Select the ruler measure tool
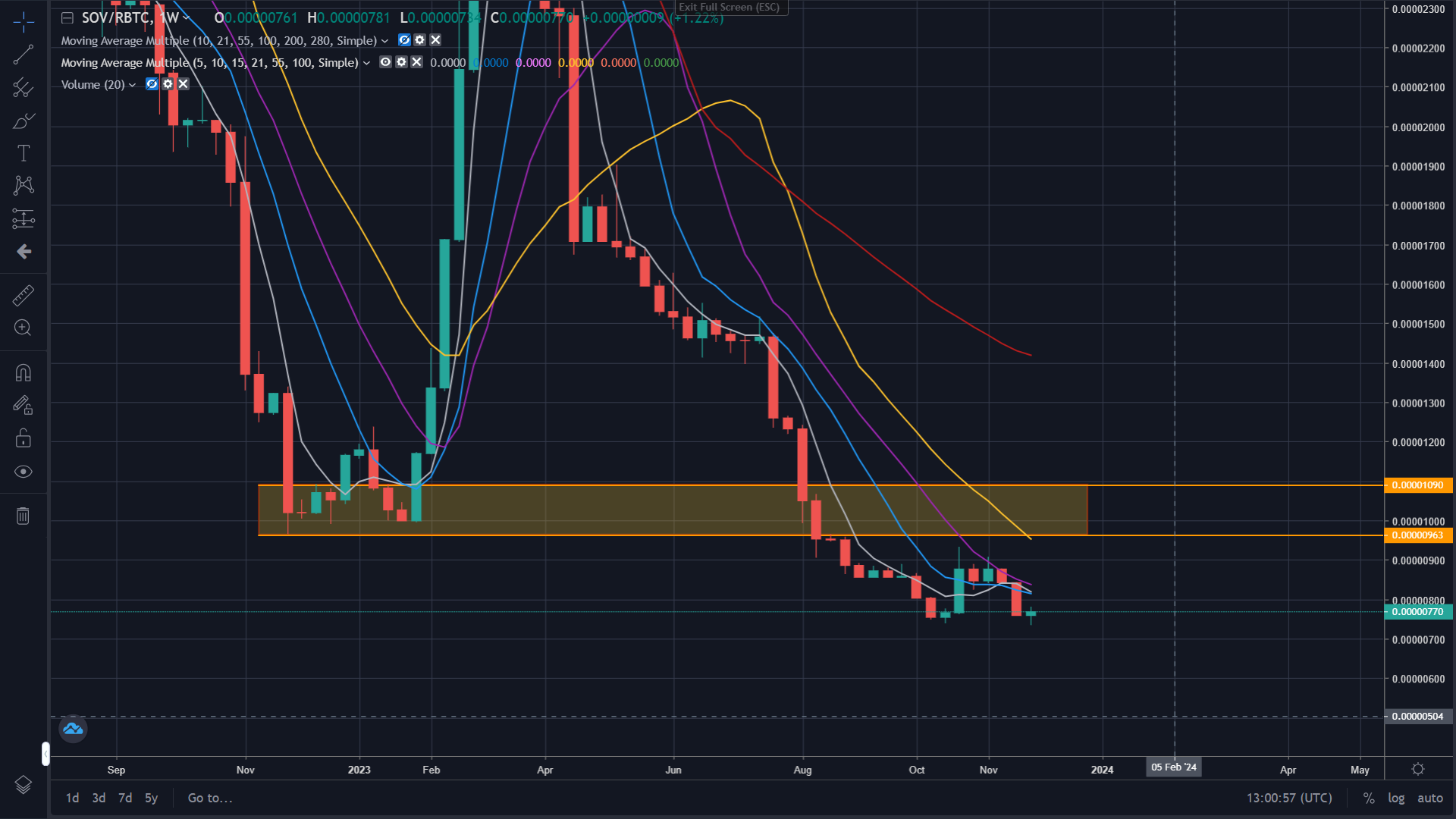 click(24, 295)
